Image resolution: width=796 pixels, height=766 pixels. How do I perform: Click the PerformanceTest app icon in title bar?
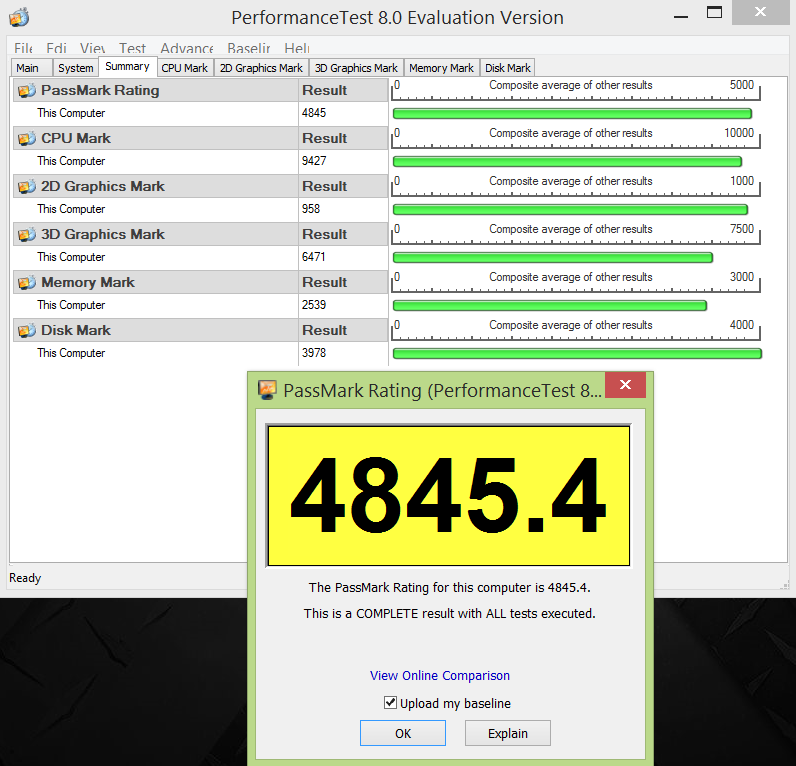coord(19,17)
